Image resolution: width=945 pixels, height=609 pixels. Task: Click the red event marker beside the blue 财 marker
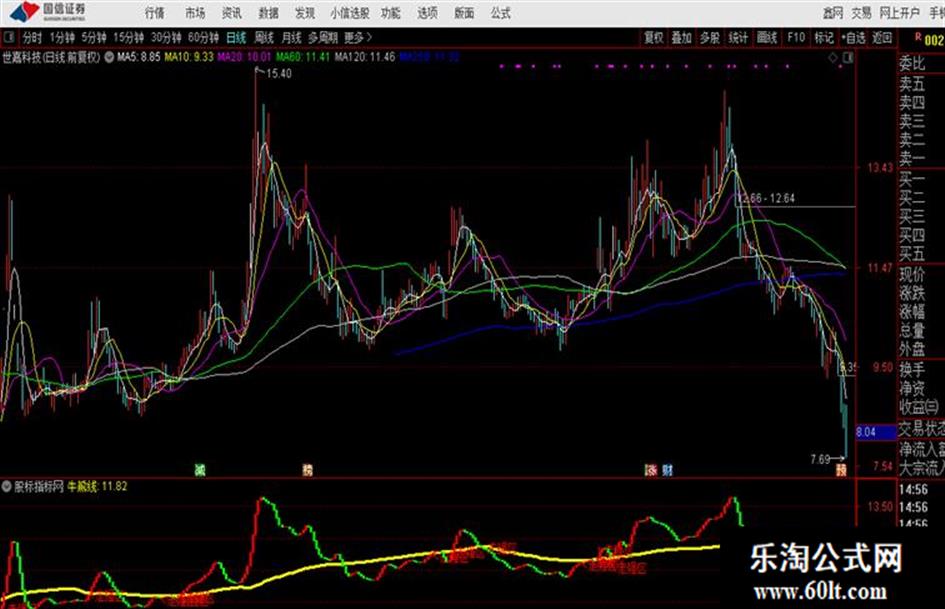pyautogui.click(x=651, y=470)
